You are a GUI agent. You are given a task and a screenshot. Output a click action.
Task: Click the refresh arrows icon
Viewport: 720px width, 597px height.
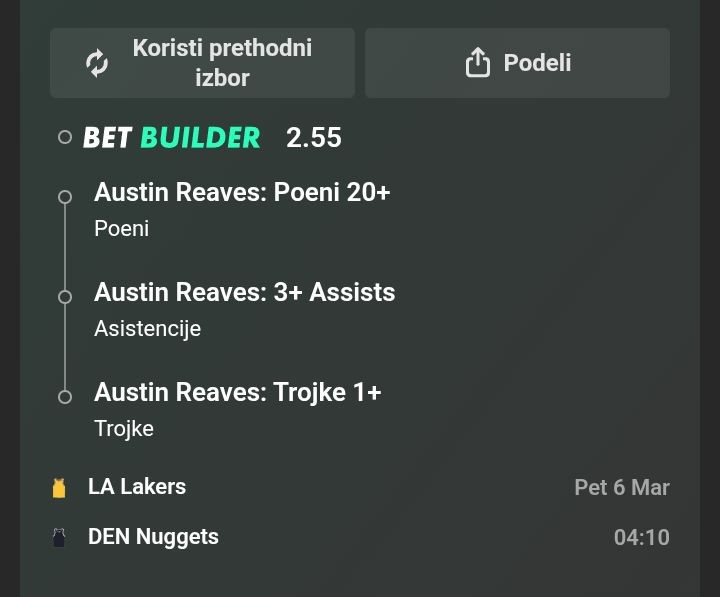[97, 63]
